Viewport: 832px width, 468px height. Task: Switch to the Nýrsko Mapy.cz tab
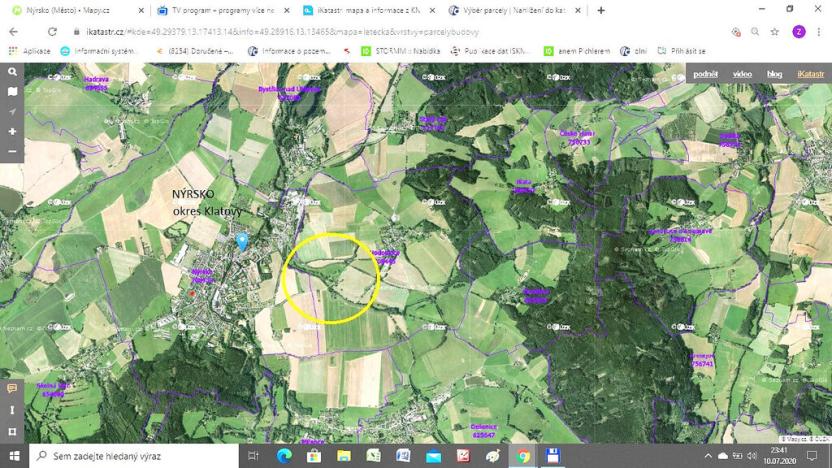tap(70, 10)
